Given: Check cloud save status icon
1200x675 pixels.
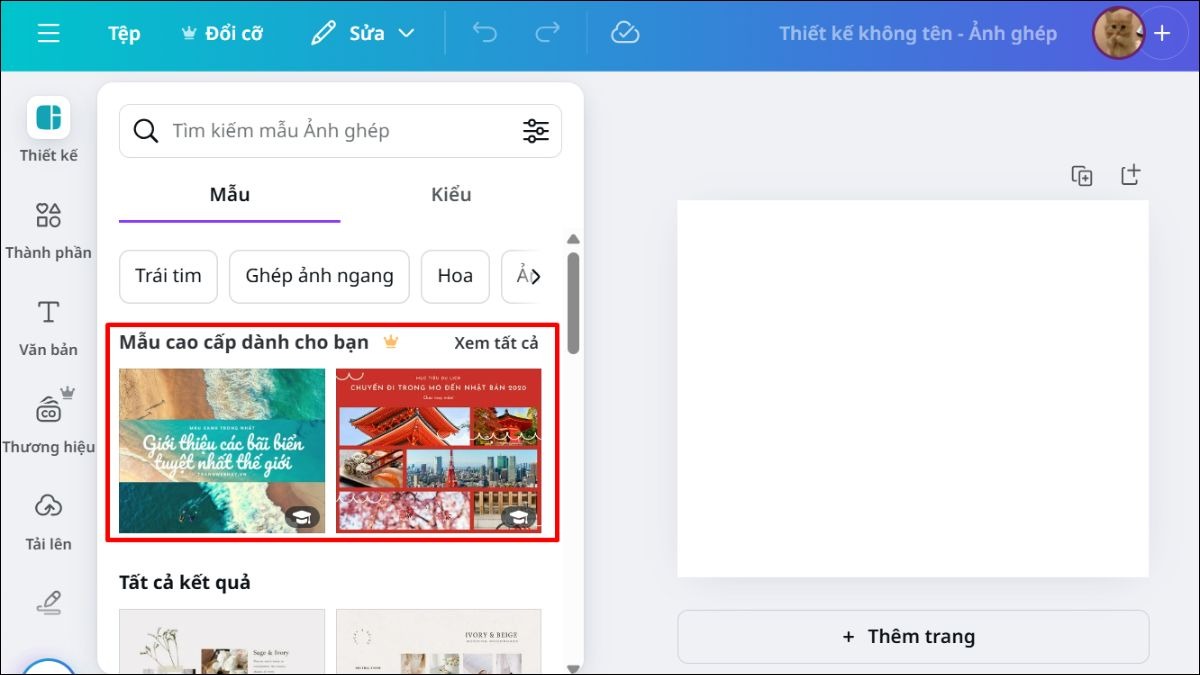Looking at the screenshot, I should click(x=625, y=33).
